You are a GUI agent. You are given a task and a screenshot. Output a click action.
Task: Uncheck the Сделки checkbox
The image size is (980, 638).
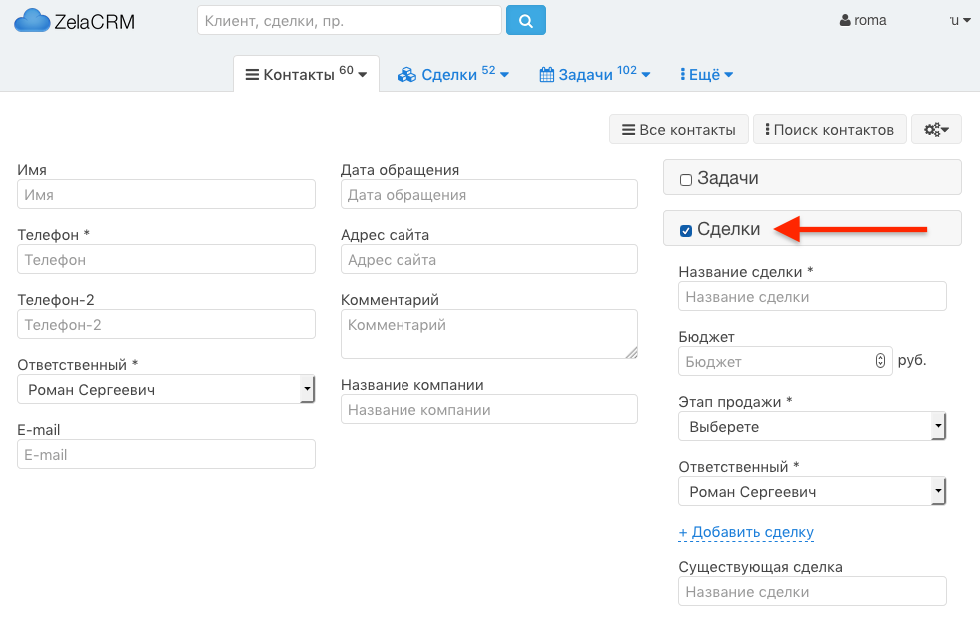tap(686, 231)
